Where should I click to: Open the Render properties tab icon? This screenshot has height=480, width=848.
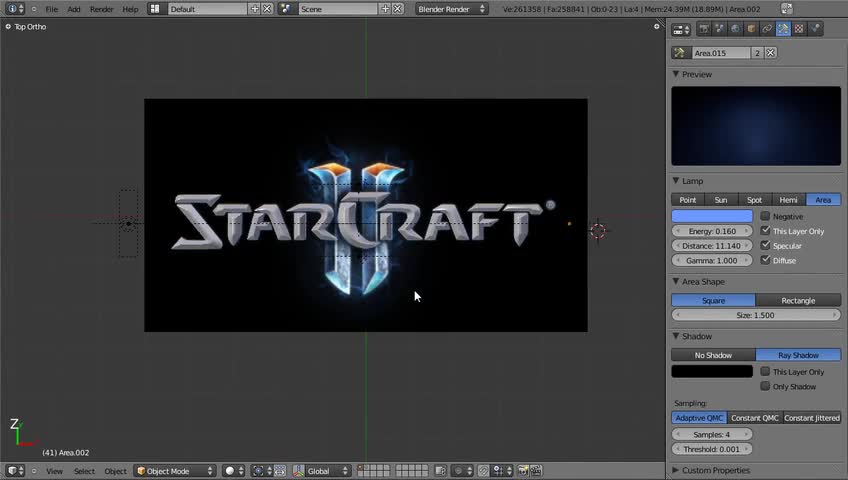point(704,29)
